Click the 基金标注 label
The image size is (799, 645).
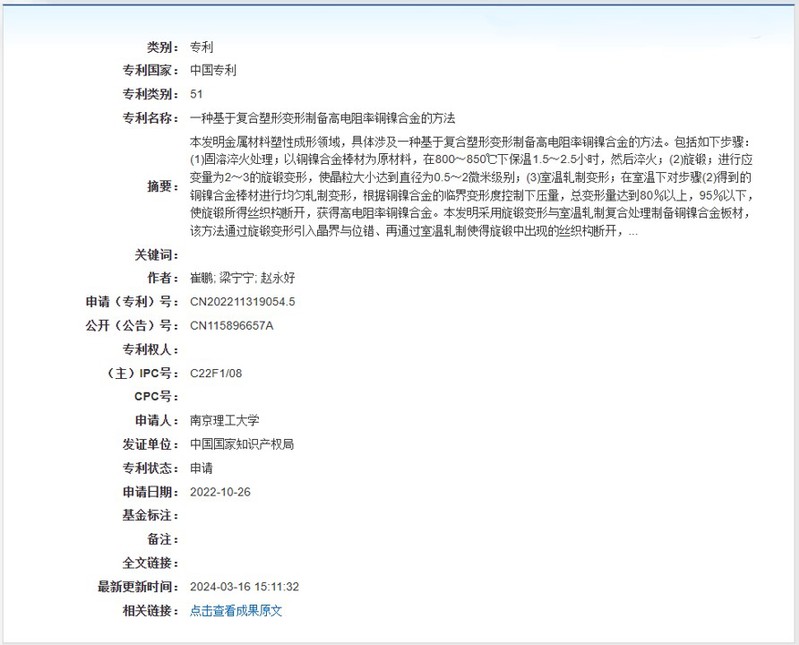pos(151,516)
